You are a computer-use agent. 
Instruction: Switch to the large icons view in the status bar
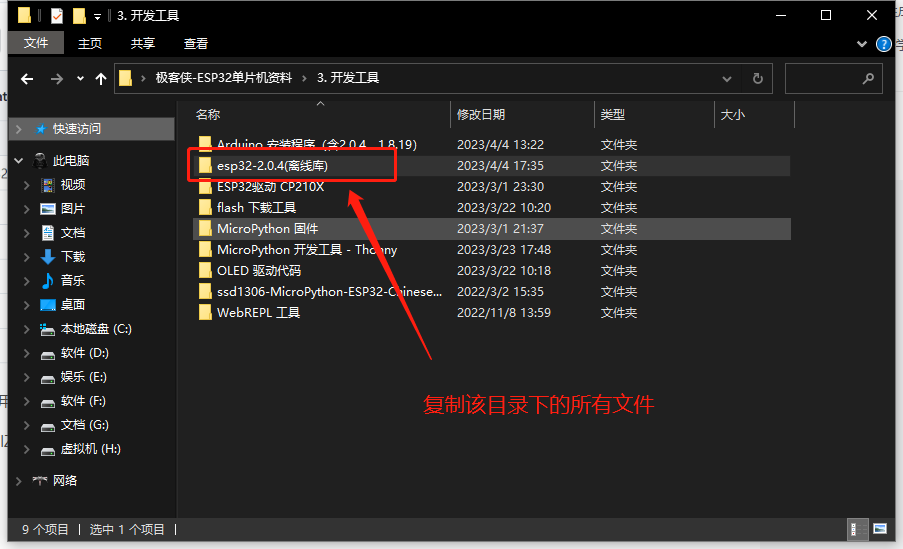[879, 528]
